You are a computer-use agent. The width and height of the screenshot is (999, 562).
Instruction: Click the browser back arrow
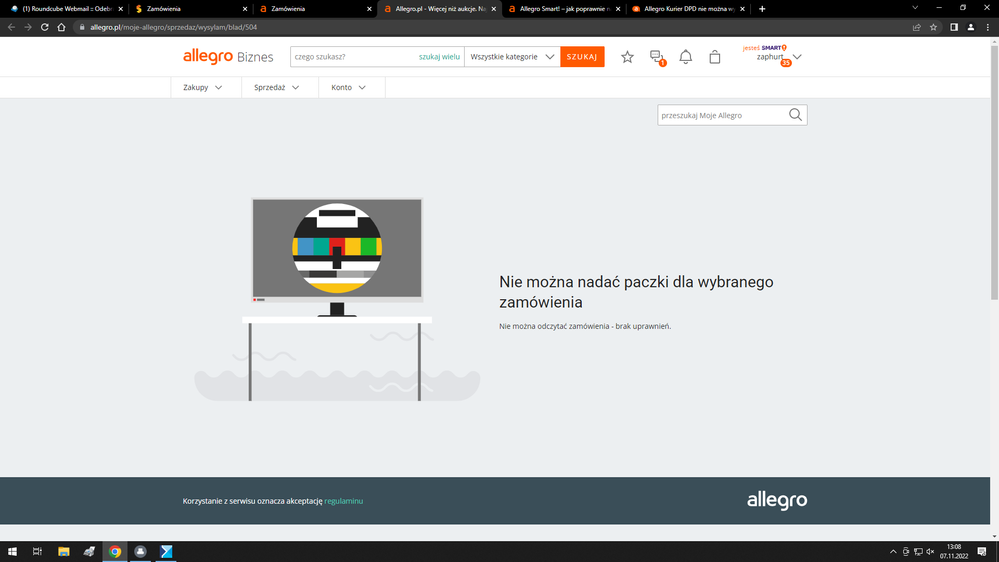[11, 27]
